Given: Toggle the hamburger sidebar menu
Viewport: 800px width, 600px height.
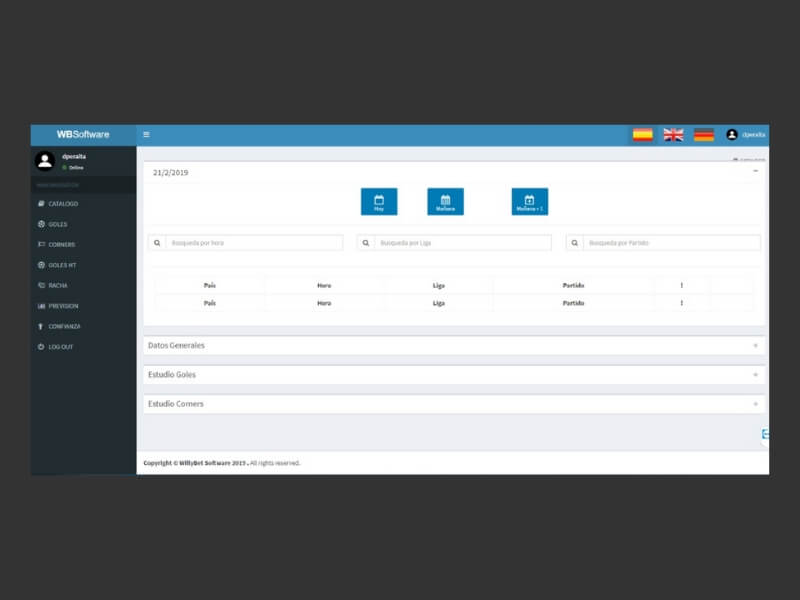Looking at the screenshot, I should pos(146,135).
